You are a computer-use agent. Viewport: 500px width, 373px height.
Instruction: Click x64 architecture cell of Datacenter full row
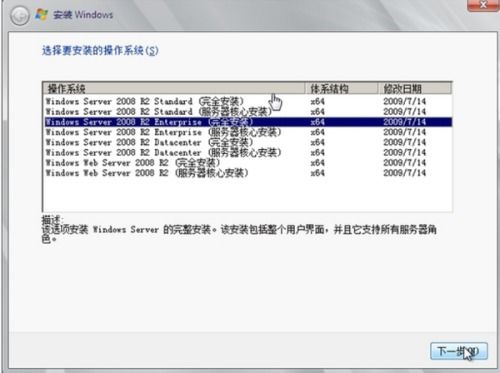click(x=317, y=142)
